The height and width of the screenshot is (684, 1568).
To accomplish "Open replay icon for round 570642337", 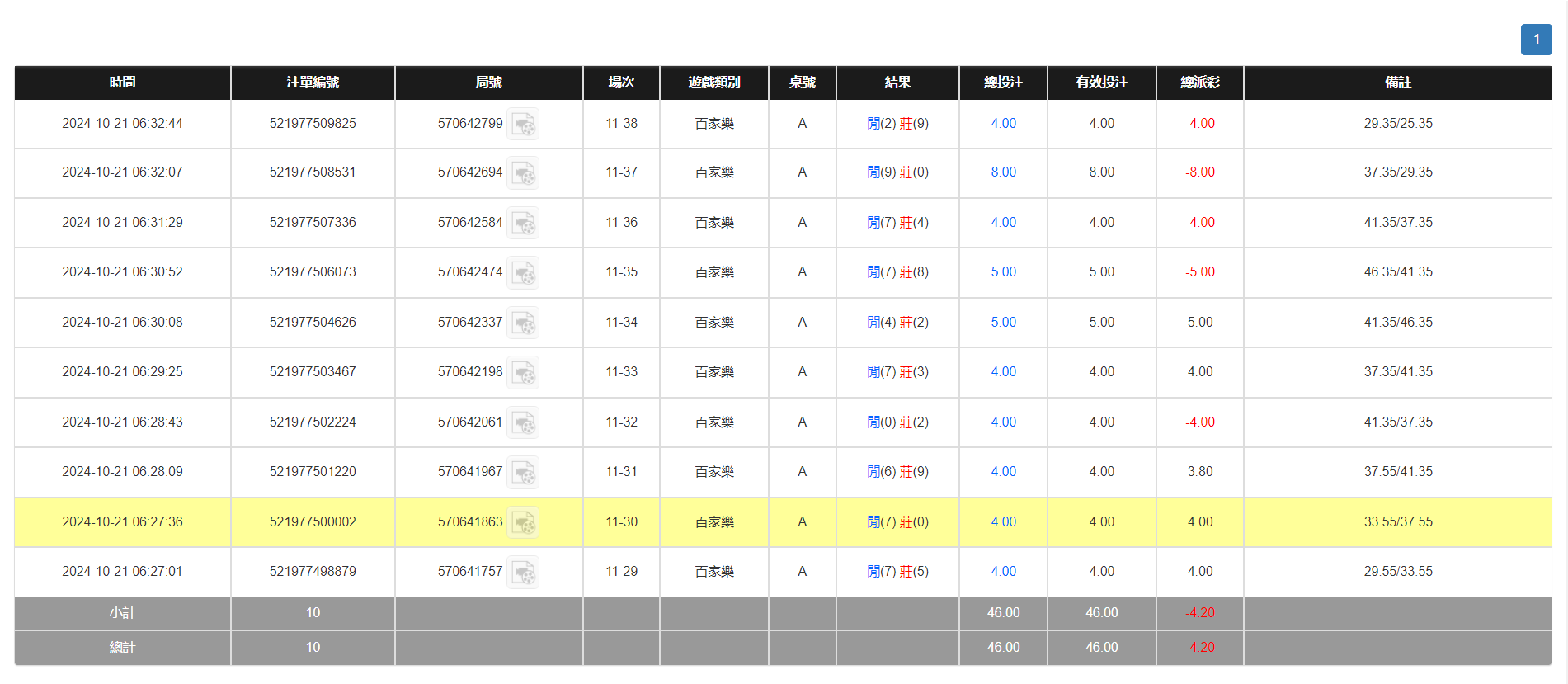I will [x=523, y=323].
